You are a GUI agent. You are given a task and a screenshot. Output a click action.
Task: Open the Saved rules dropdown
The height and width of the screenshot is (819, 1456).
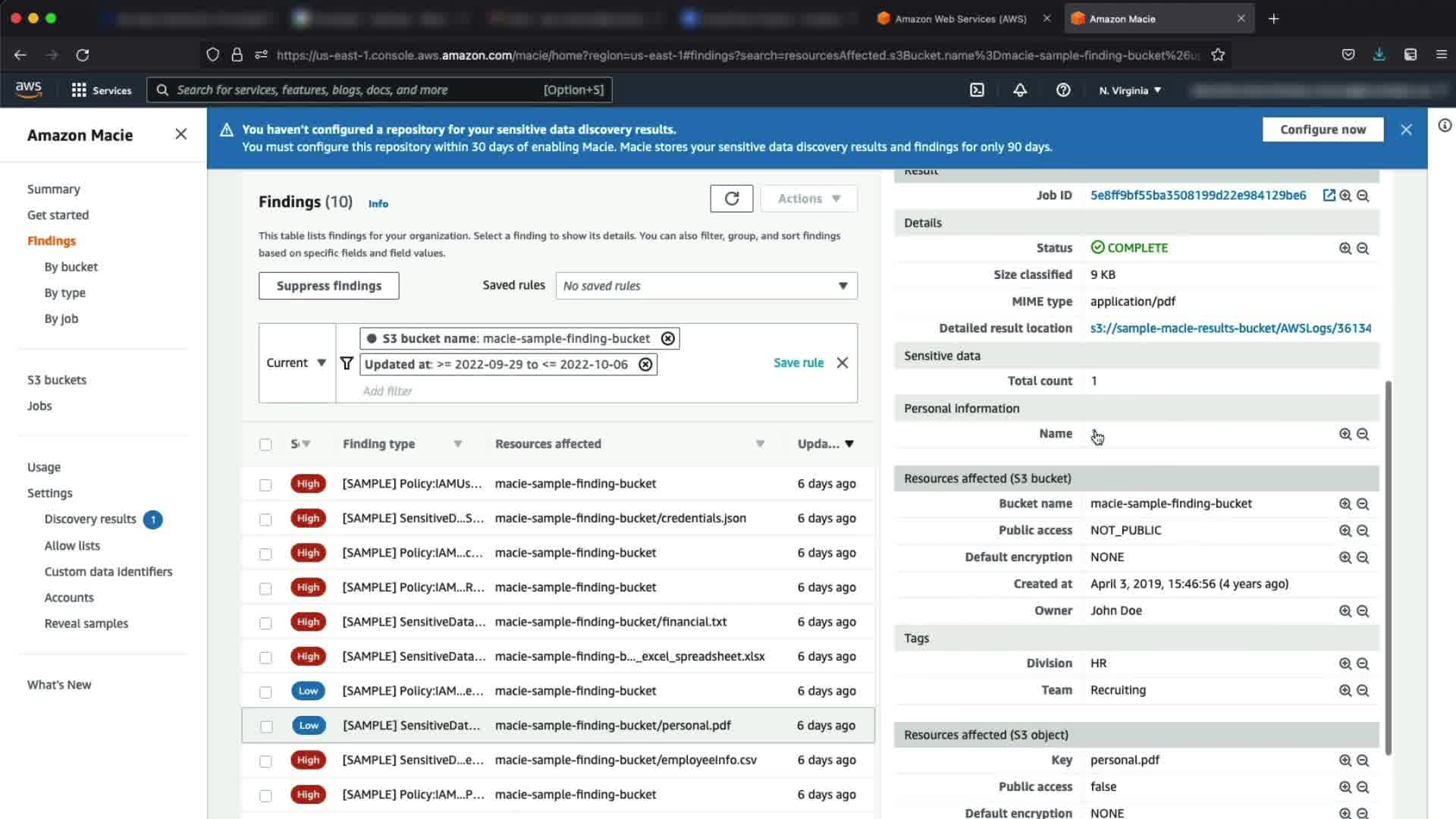click(x=706, y=286)
